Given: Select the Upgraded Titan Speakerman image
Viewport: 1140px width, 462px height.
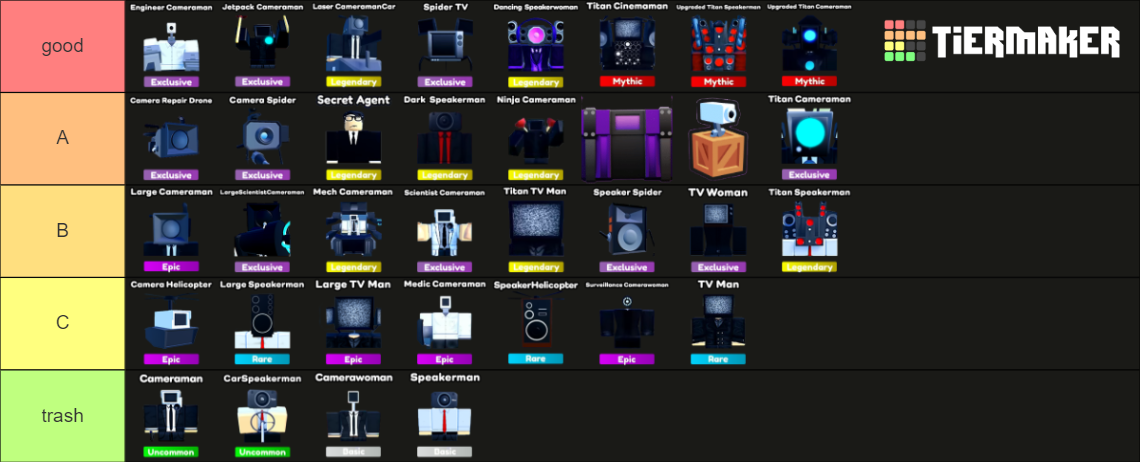Looking at the screenshot, I should (717, 46).
